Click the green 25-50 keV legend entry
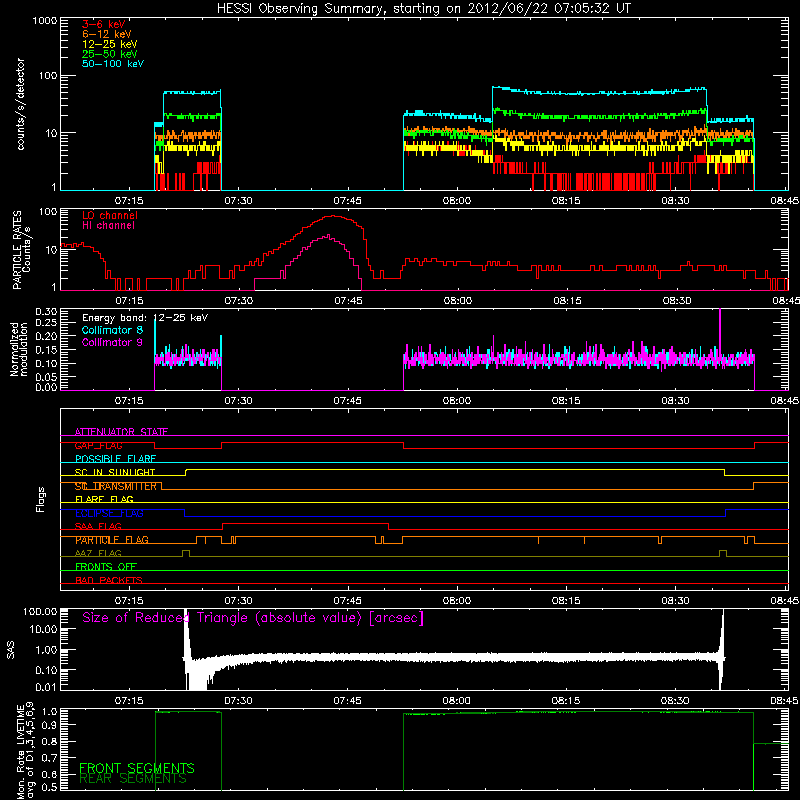 pos(110,54)
